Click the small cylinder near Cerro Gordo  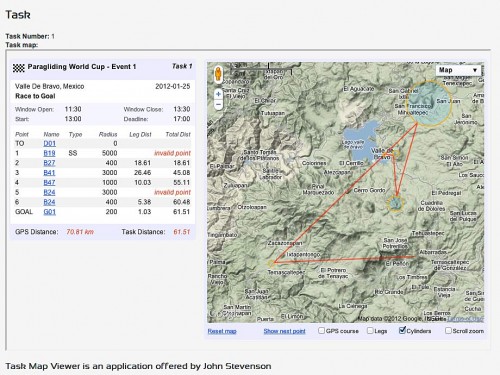coord(395,204)
